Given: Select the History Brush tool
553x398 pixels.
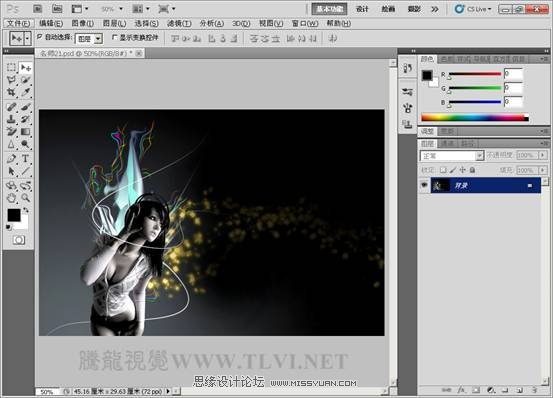Looking at the screenshot, I should [25, 119].
